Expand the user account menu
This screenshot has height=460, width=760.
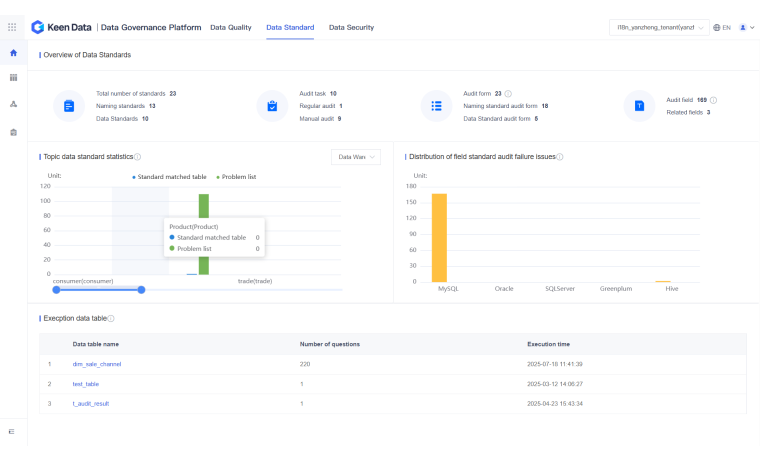click(x=746, y=27)
